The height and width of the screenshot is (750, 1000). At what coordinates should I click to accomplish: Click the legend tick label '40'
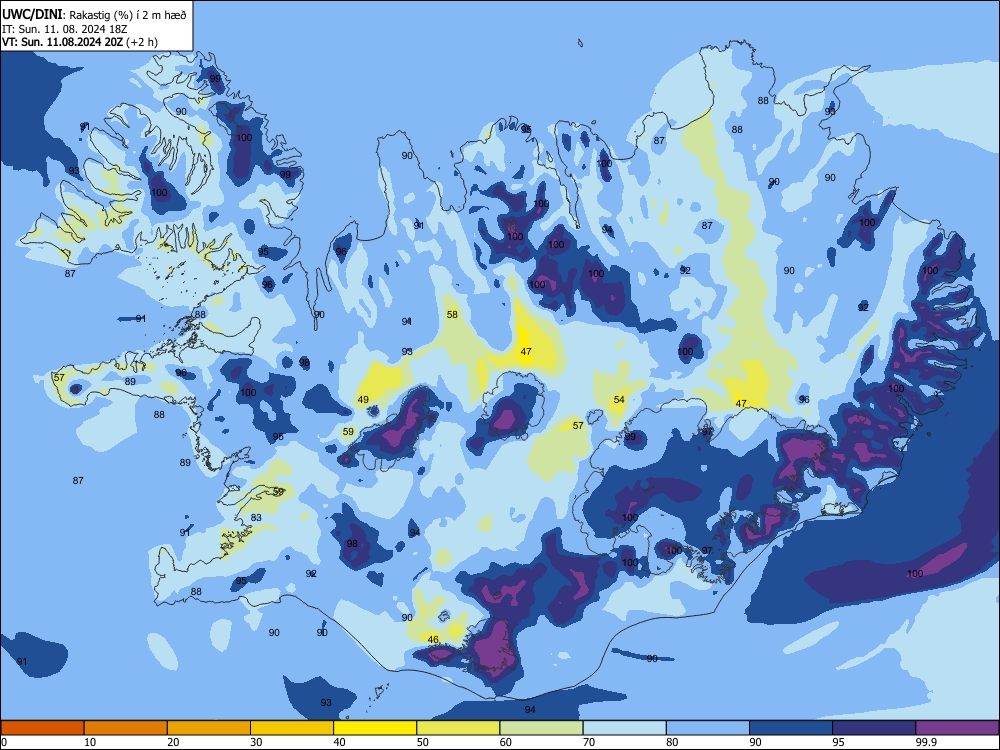click(339, 742)
